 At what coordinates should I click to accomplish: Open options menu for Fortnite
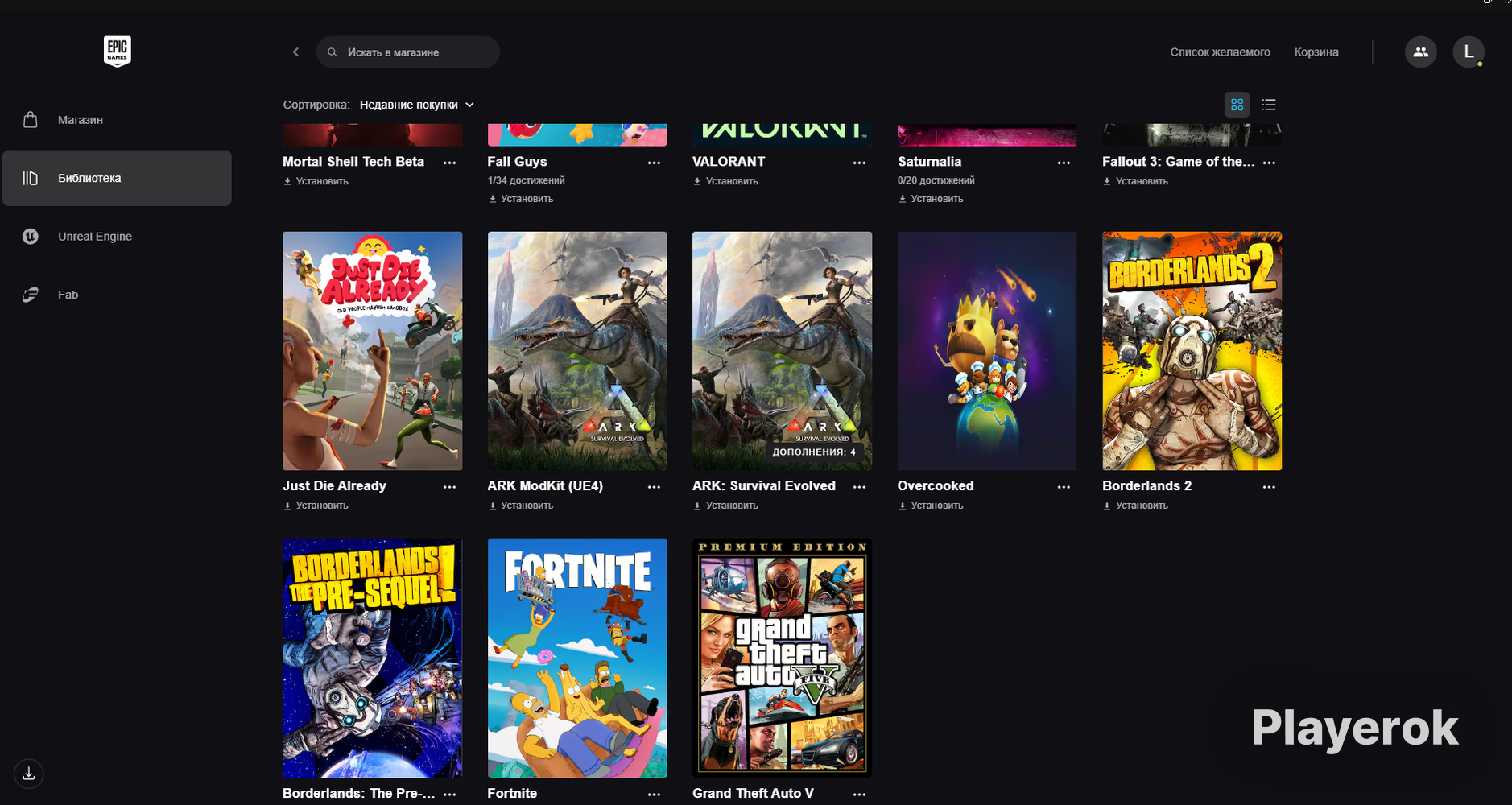tap(654, 795)
